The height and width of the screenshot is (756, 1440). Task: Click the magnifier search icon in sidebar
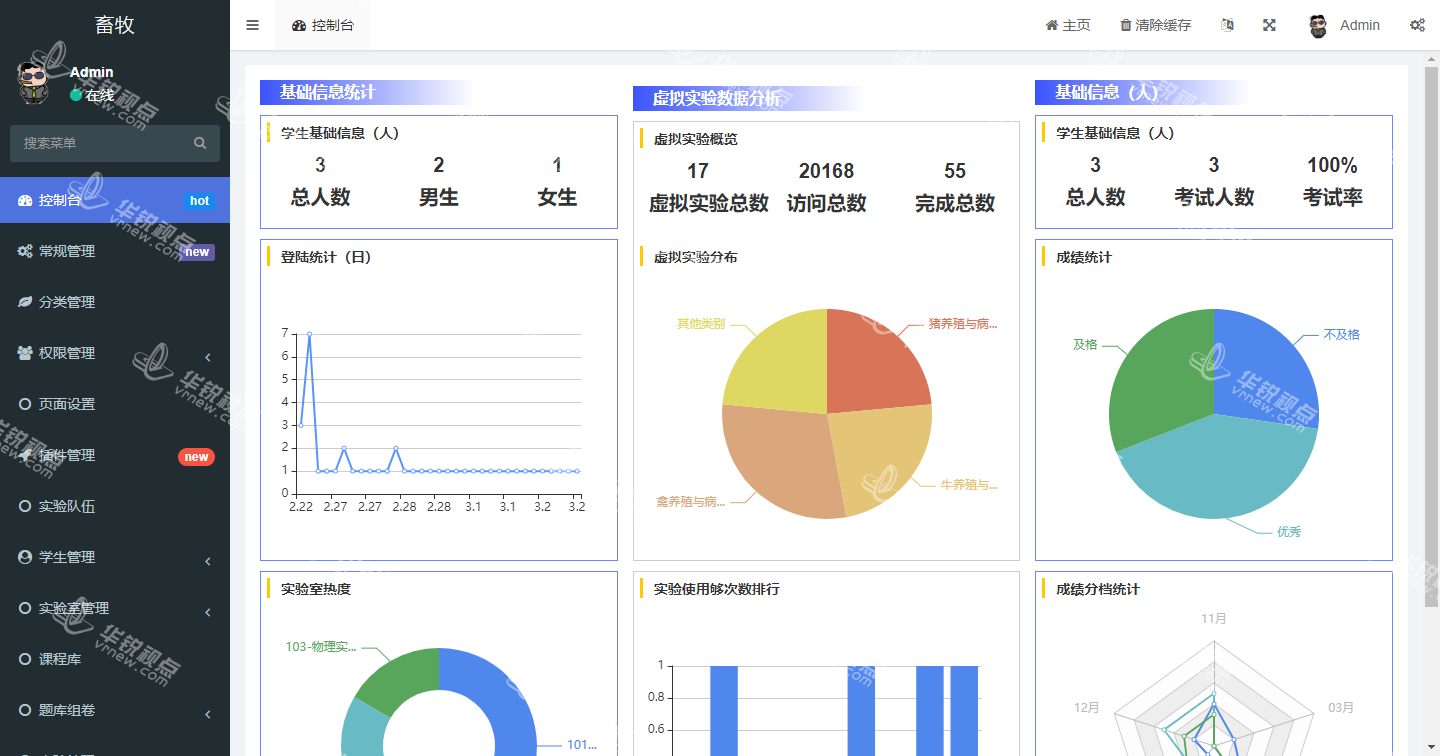point(200,143)
